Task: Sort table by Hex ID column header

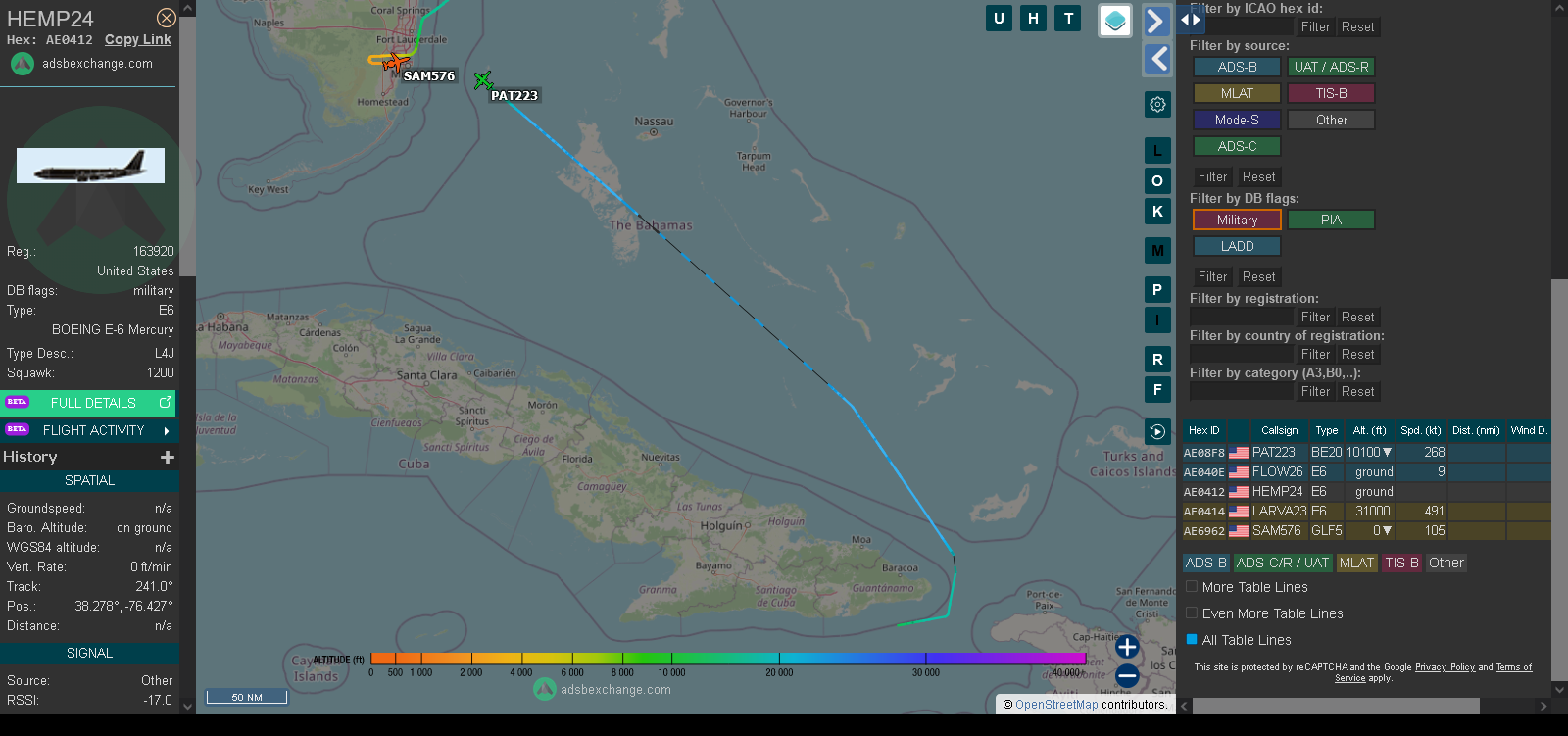Action: (x=1203, y=430)
